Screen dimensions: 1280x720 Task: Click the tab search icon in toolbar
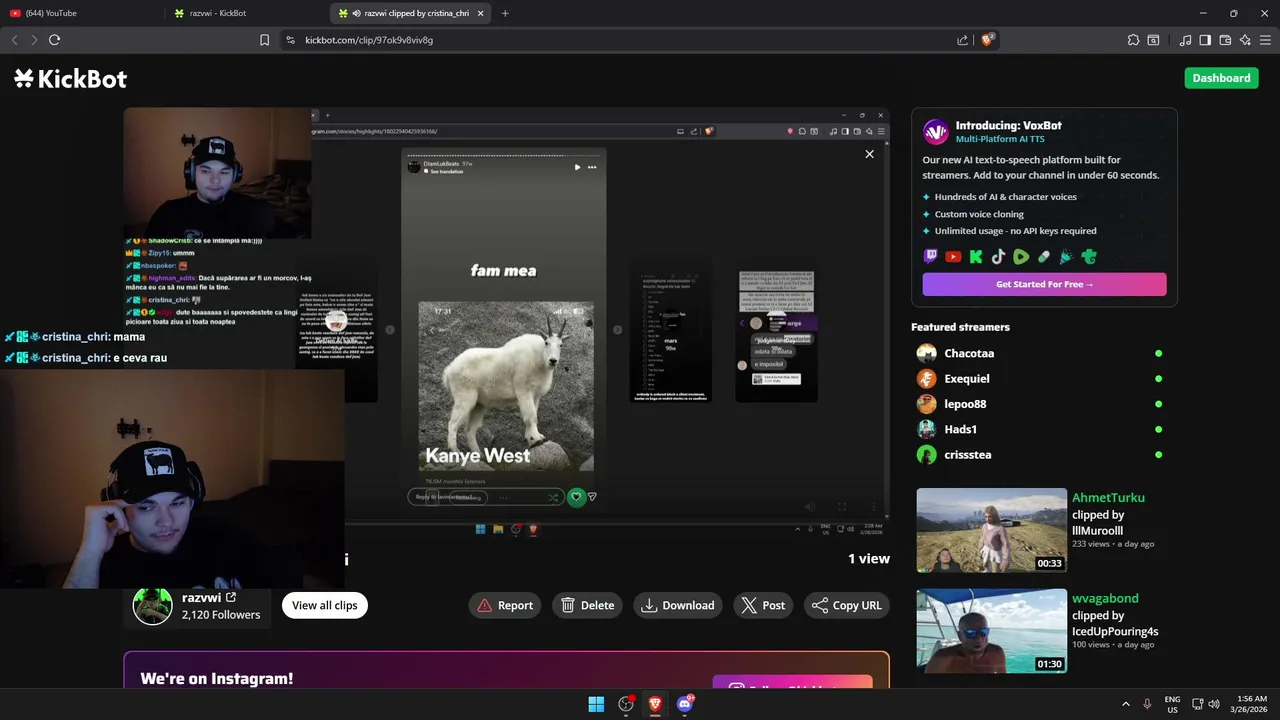point(1153,40)
